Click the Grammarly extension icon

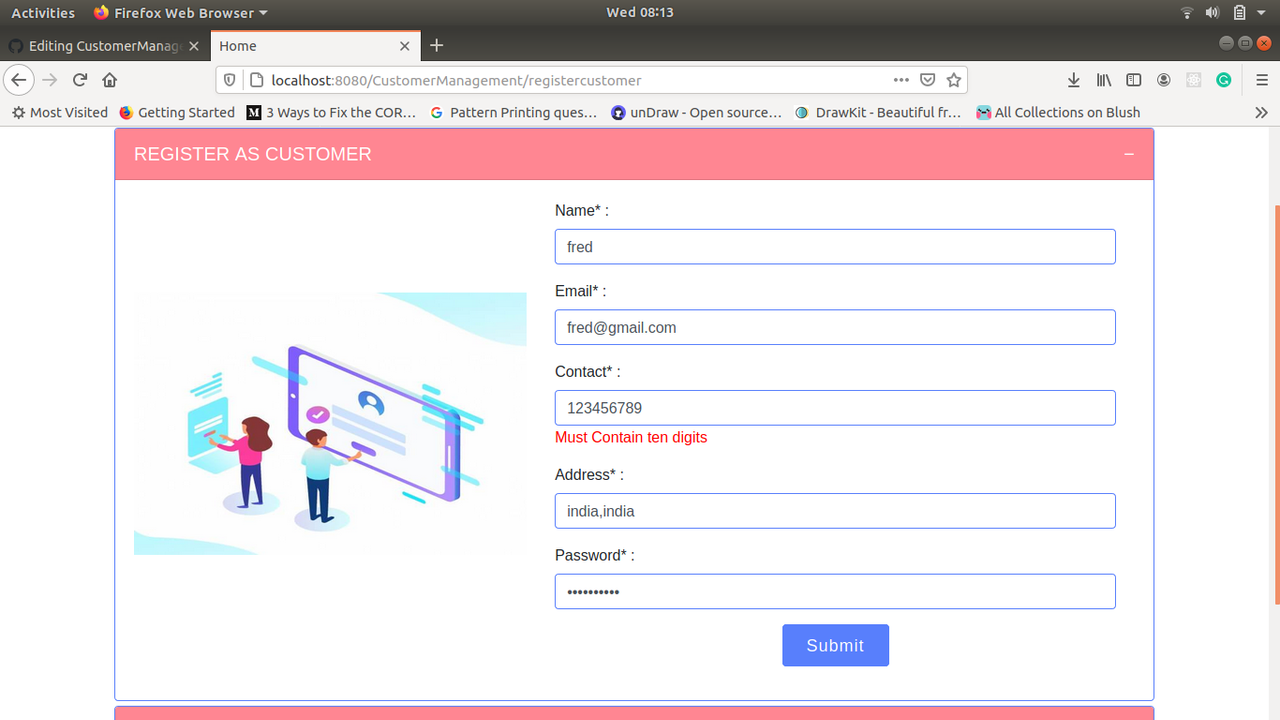[1223, 80]
